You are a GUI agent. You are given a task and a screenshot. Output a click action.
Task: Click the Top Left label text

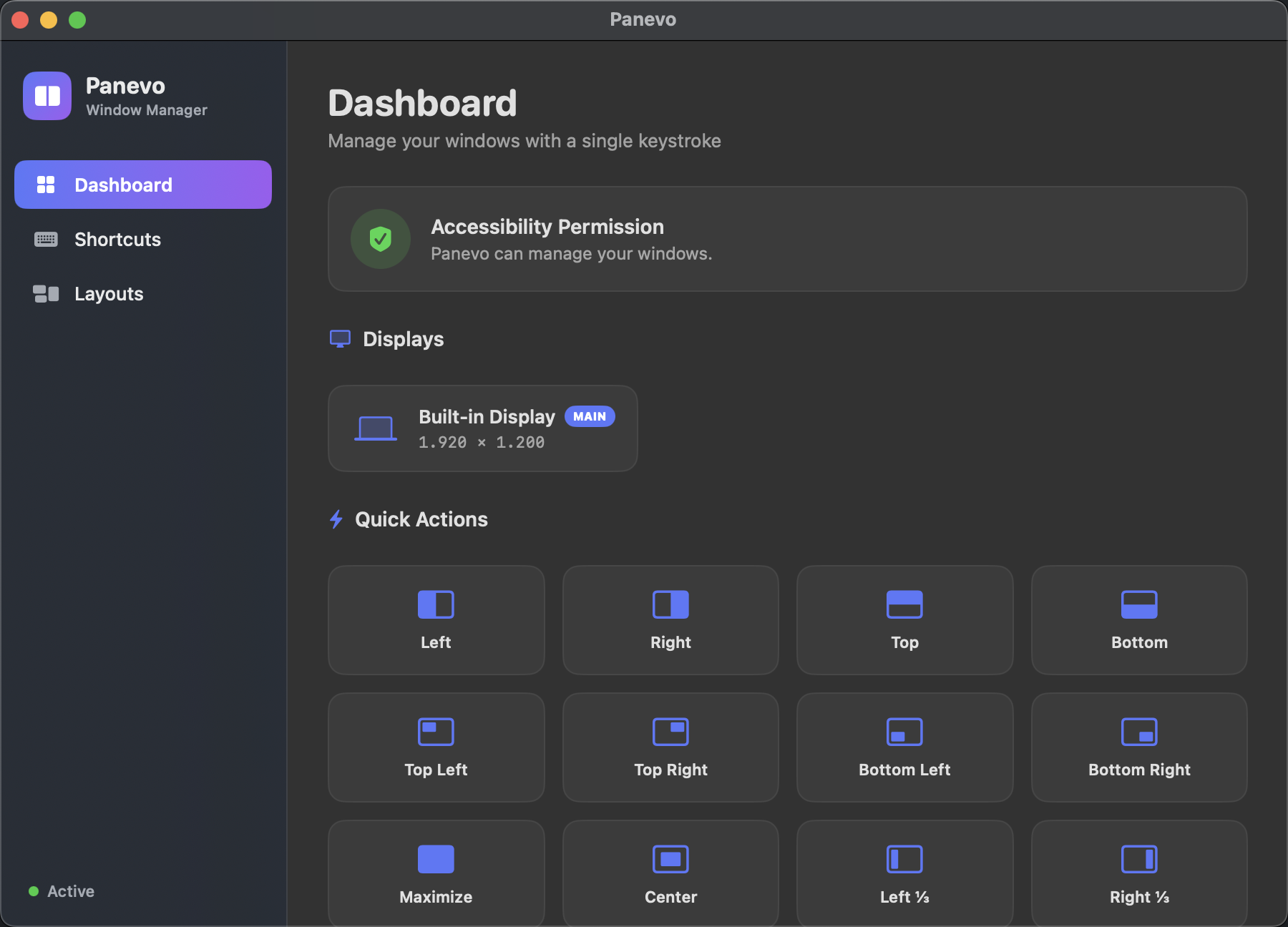[436, 770]
